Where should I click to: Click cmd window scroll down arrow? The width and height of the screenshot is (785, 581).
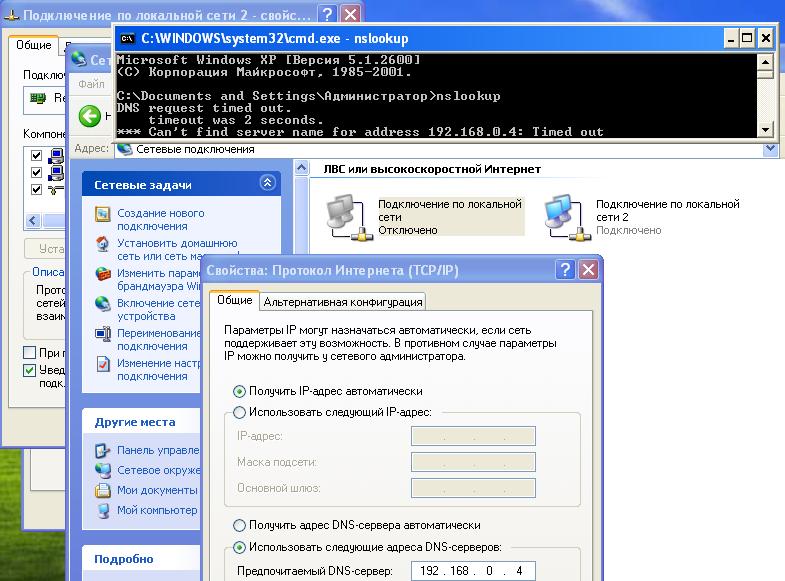tap(765, 130)
